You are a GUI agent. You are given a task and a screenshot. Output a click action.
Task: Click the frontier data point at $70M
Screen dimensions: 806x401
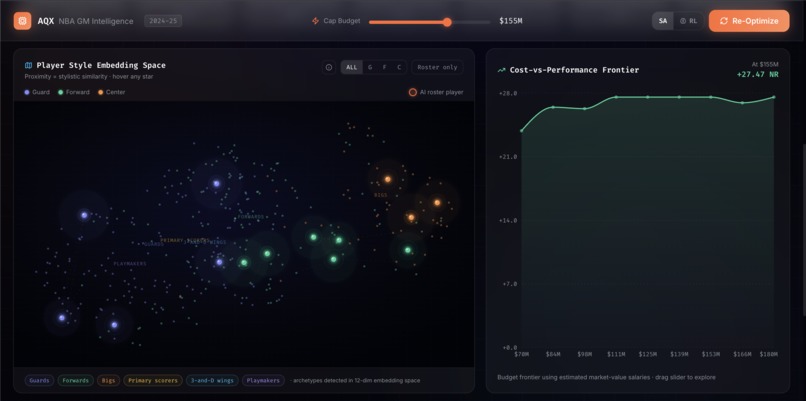521,131
